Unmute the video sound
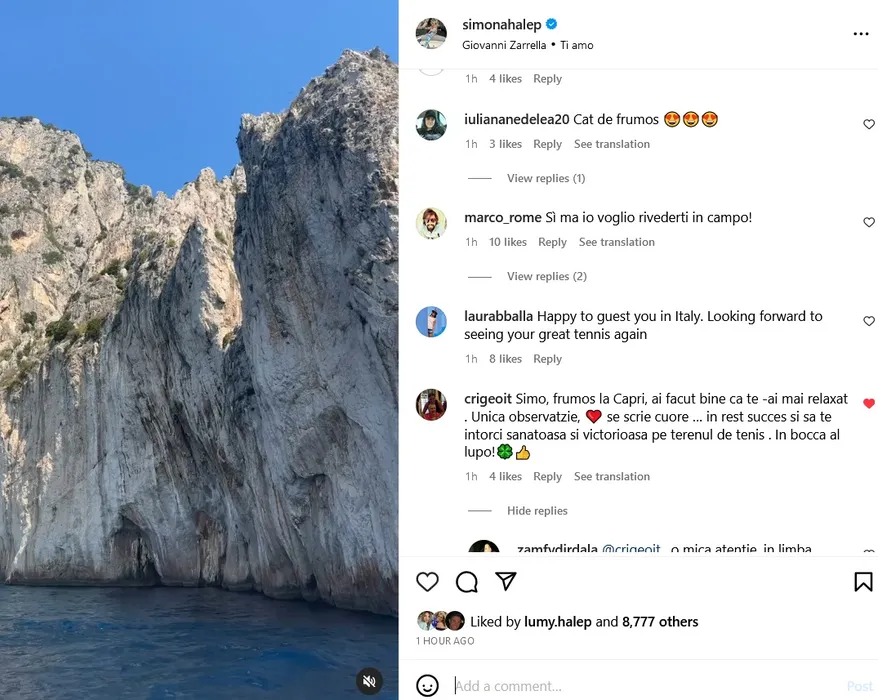878x700 pixels. (x=369, y=681)
